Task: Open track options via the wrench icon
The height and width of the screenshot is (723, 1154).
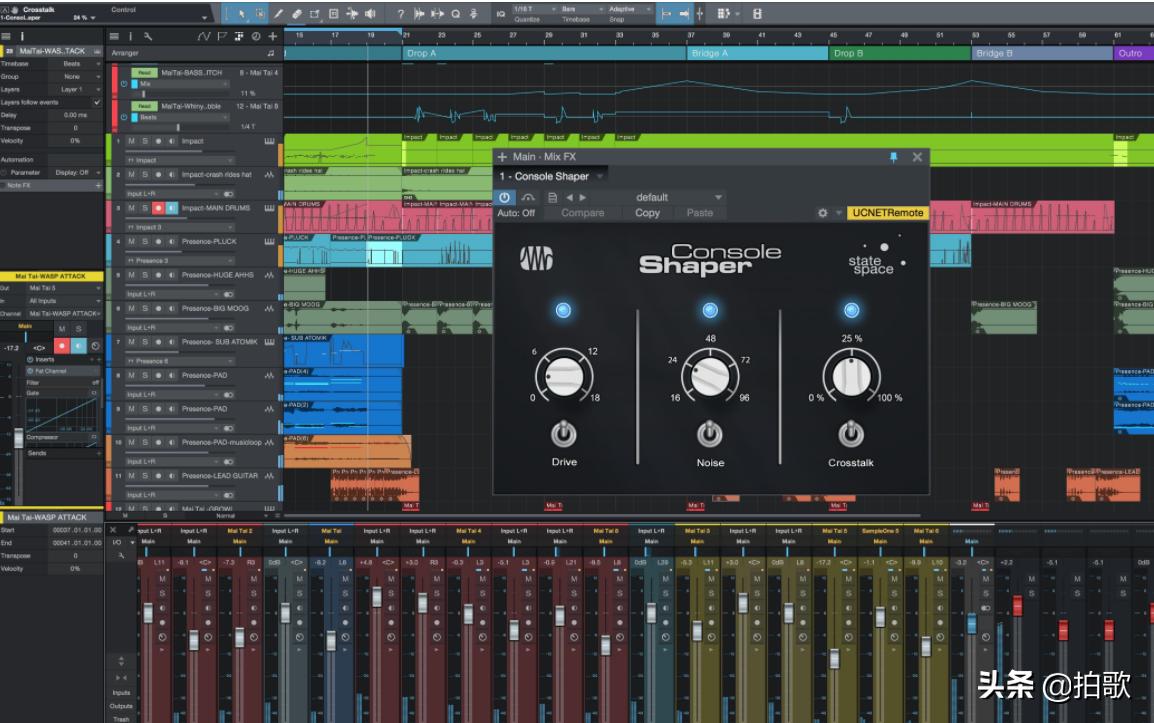Action: (x=148, y=36)
